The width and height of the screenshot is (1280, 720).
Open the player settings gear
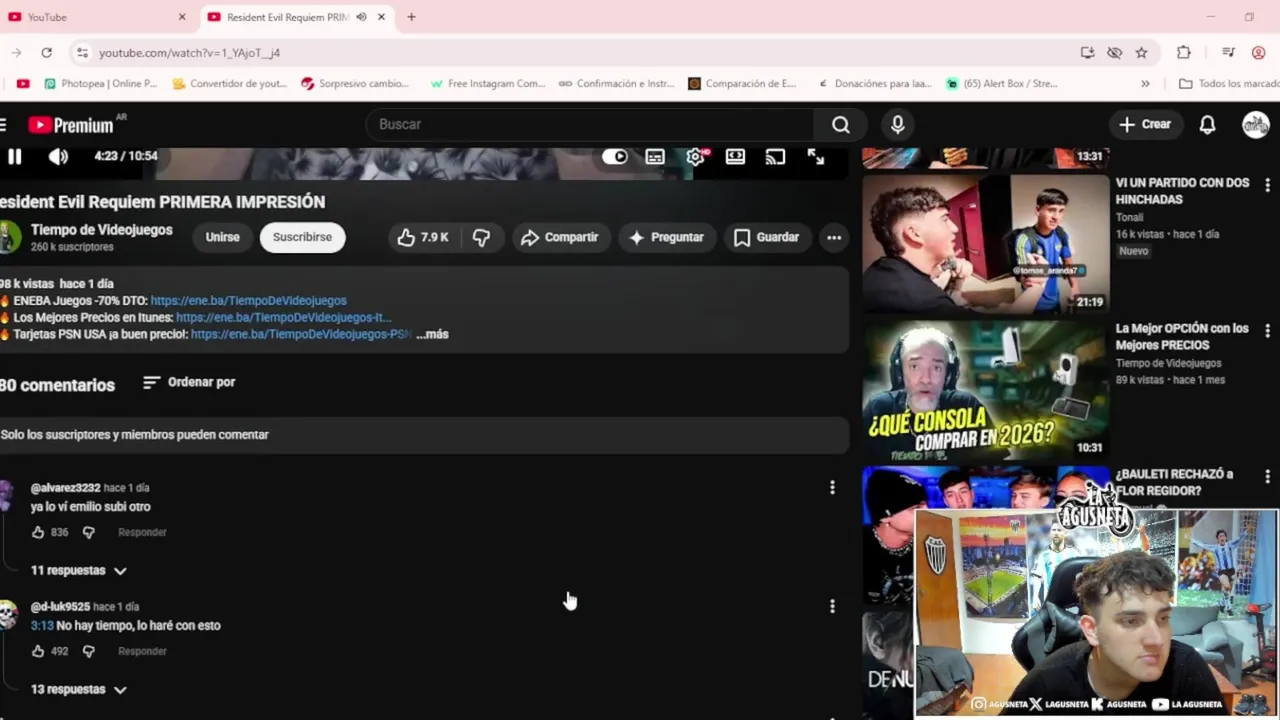(x=695, y=157)
